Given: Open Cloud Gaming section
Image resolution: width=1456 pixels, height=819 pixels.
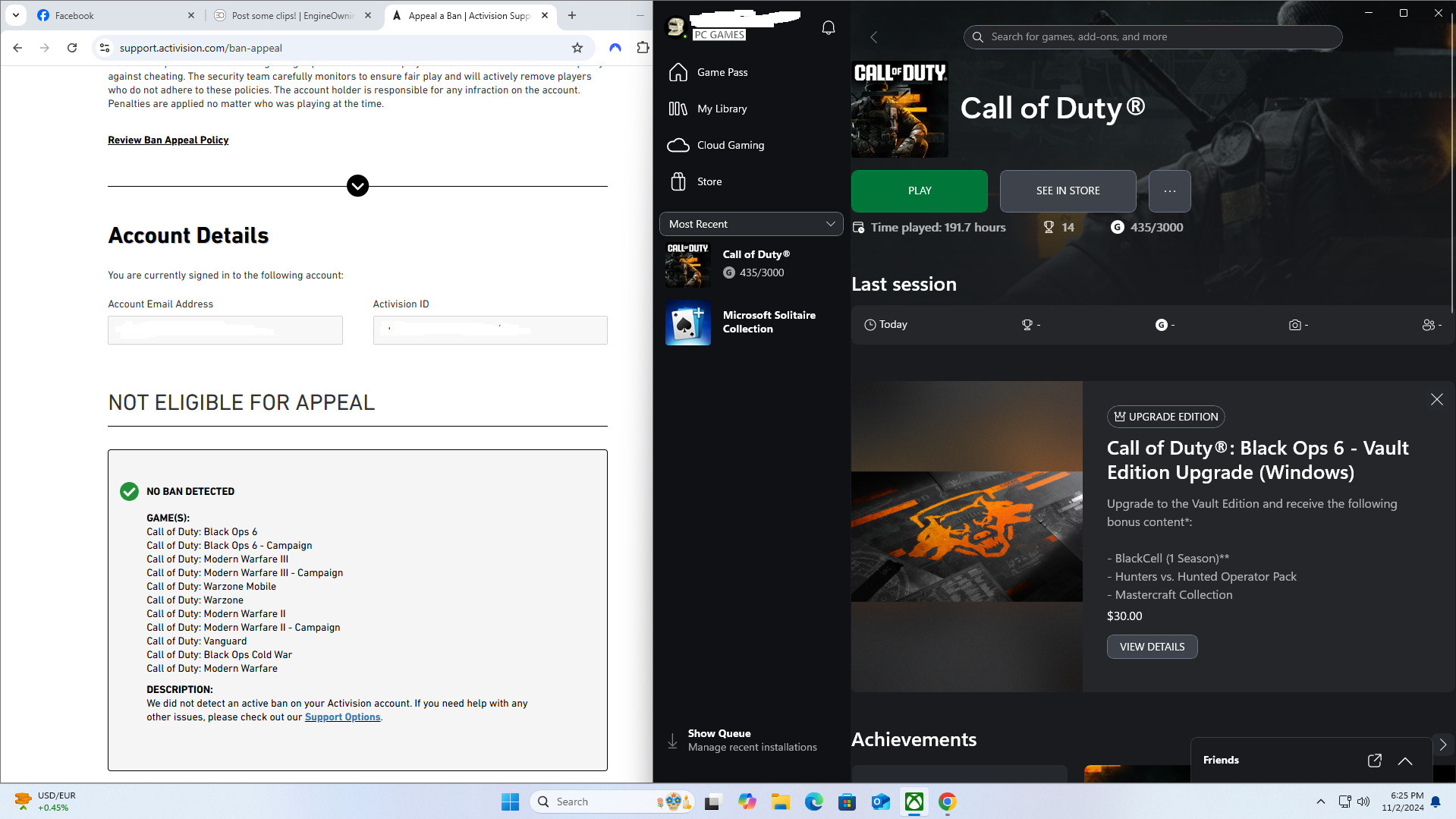Looking at the screenshot, I should pos(751,145).
